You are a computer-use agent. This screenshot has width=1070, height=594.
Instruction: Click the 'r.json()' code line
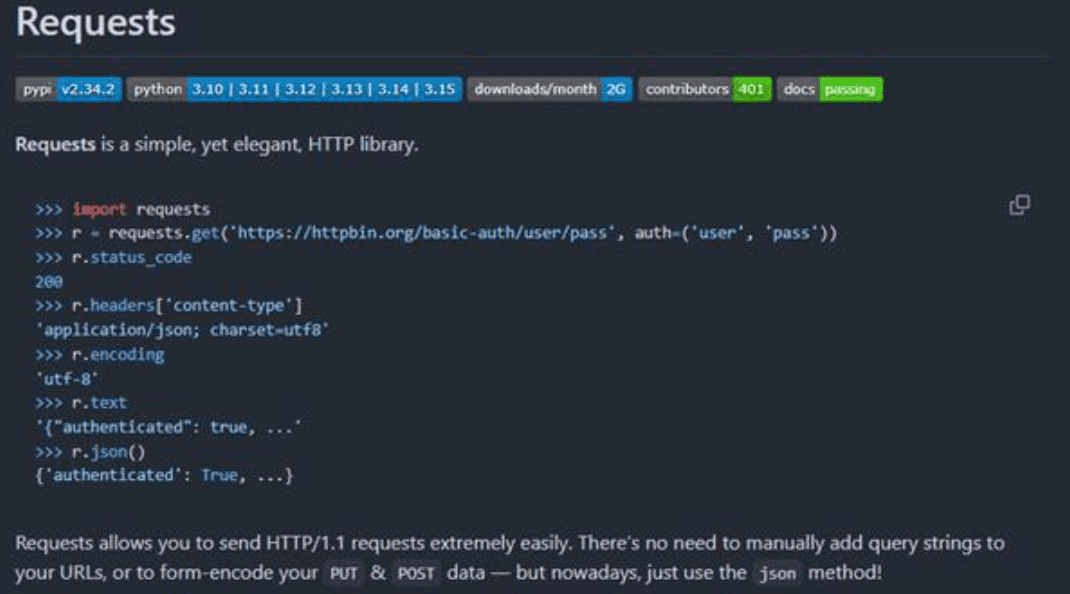[90, 452]
